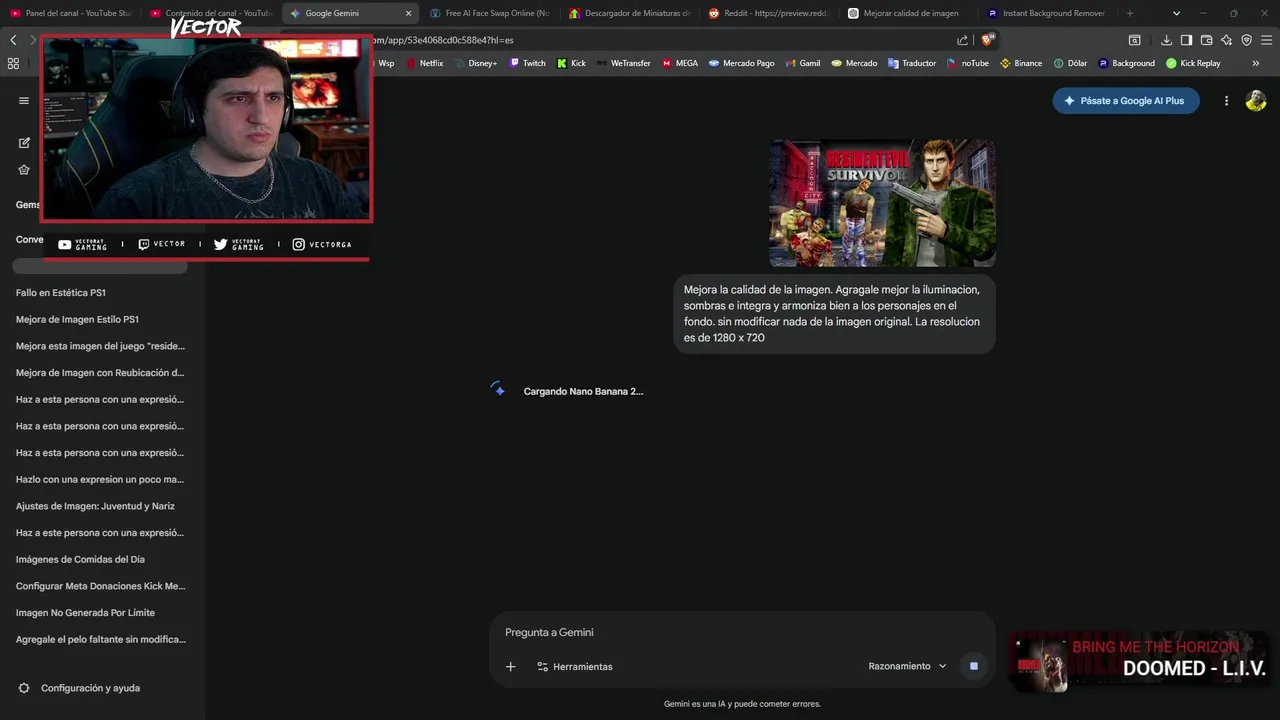Switch to Free AI Face Swap Online tab
This screenshot has height=720, width=1280.
pyautogui.click(x=488, y=13)
